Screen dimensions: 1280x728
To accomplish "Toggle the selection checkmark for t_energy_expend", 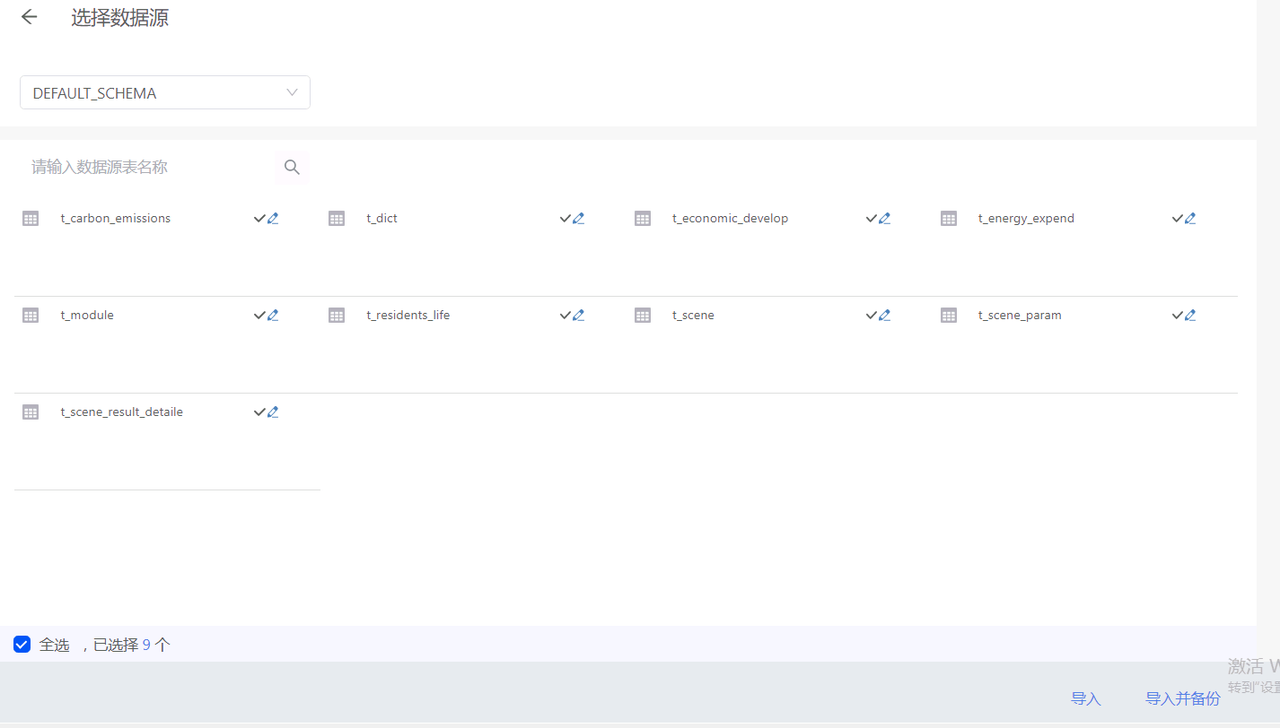I will (1177, 218).
